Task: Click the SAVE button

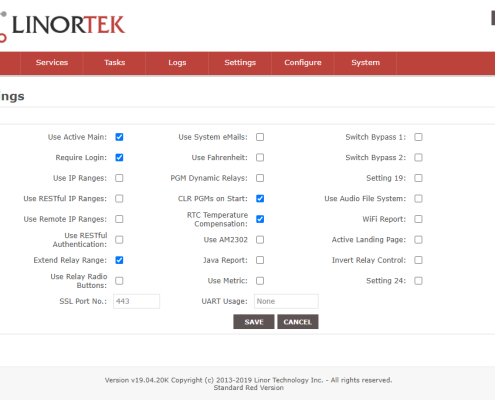Action: click(254, 322)
